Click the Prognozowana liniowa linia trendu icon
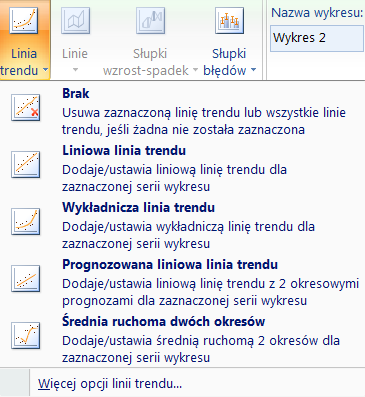The height and width of the screenshot is (397, 365). tap(26, 278)
